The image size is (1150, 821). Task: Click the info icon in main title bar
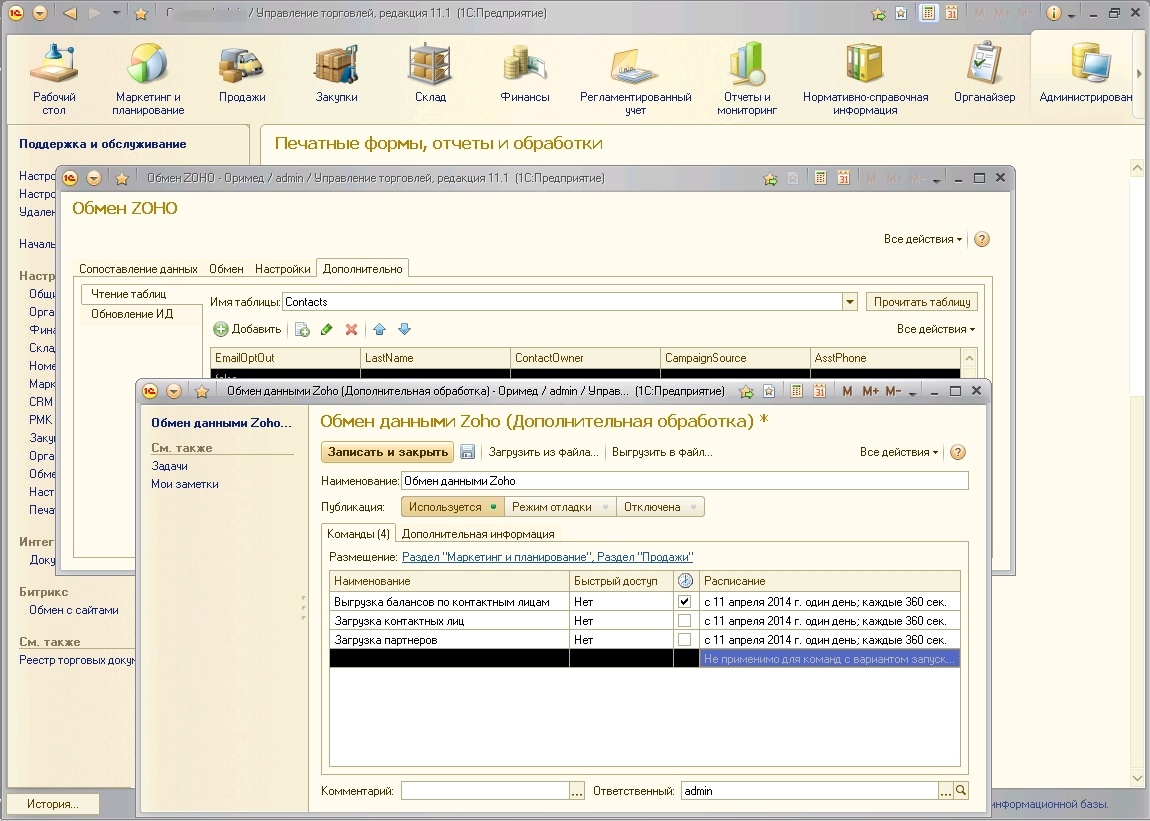tap(1053, 13)
